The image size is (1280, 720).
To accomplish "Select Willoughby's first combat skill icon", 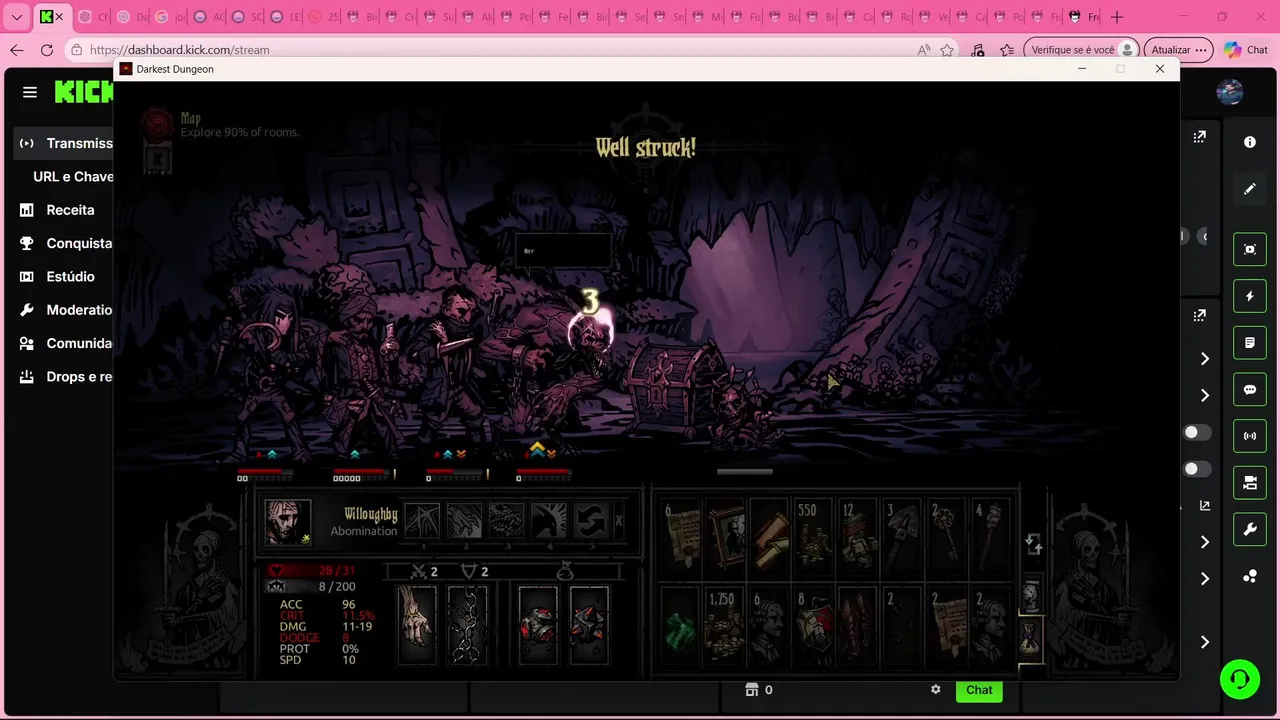I will (422, 521).
